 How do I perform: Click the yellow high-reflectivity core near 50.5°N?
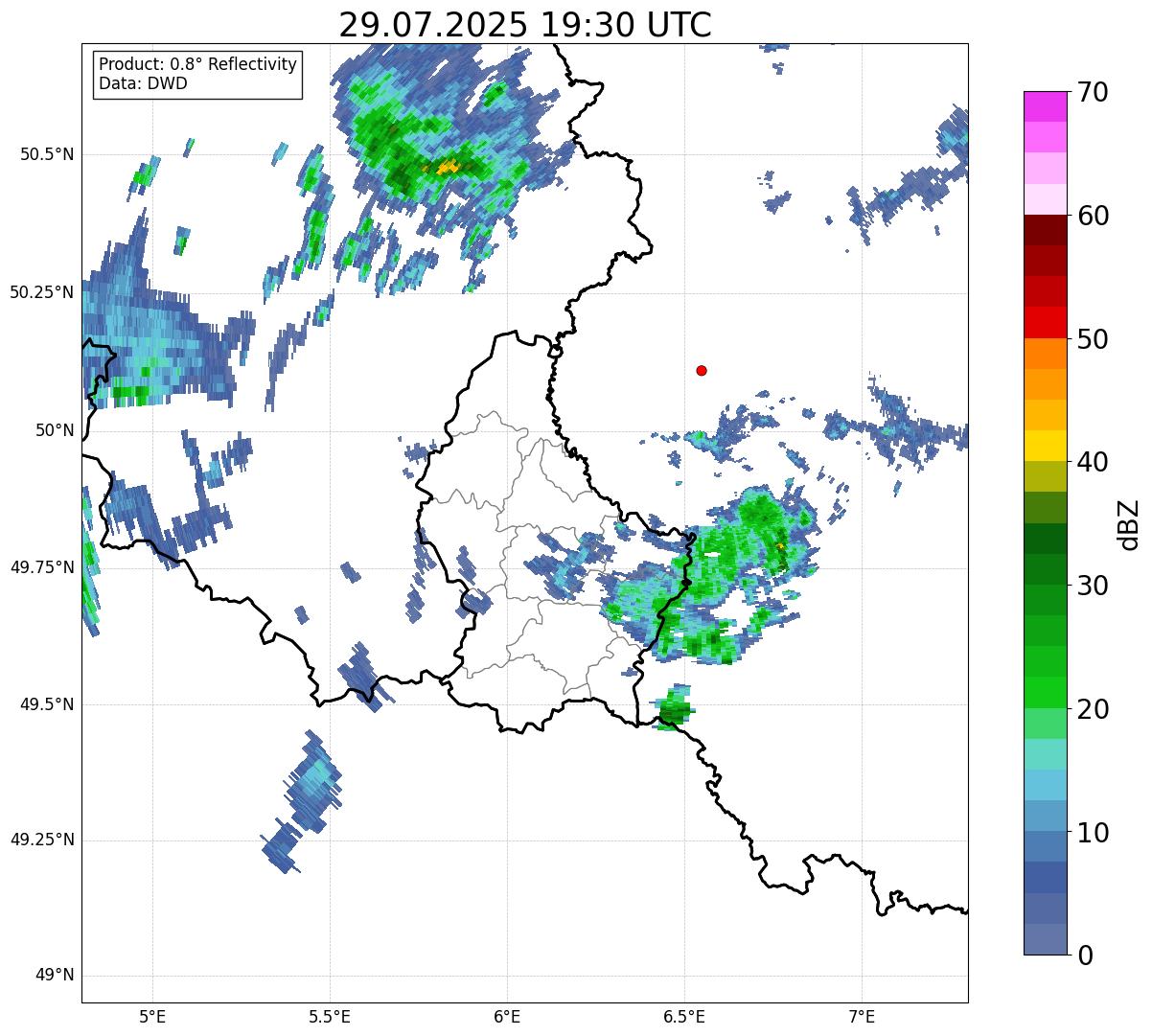447,168
